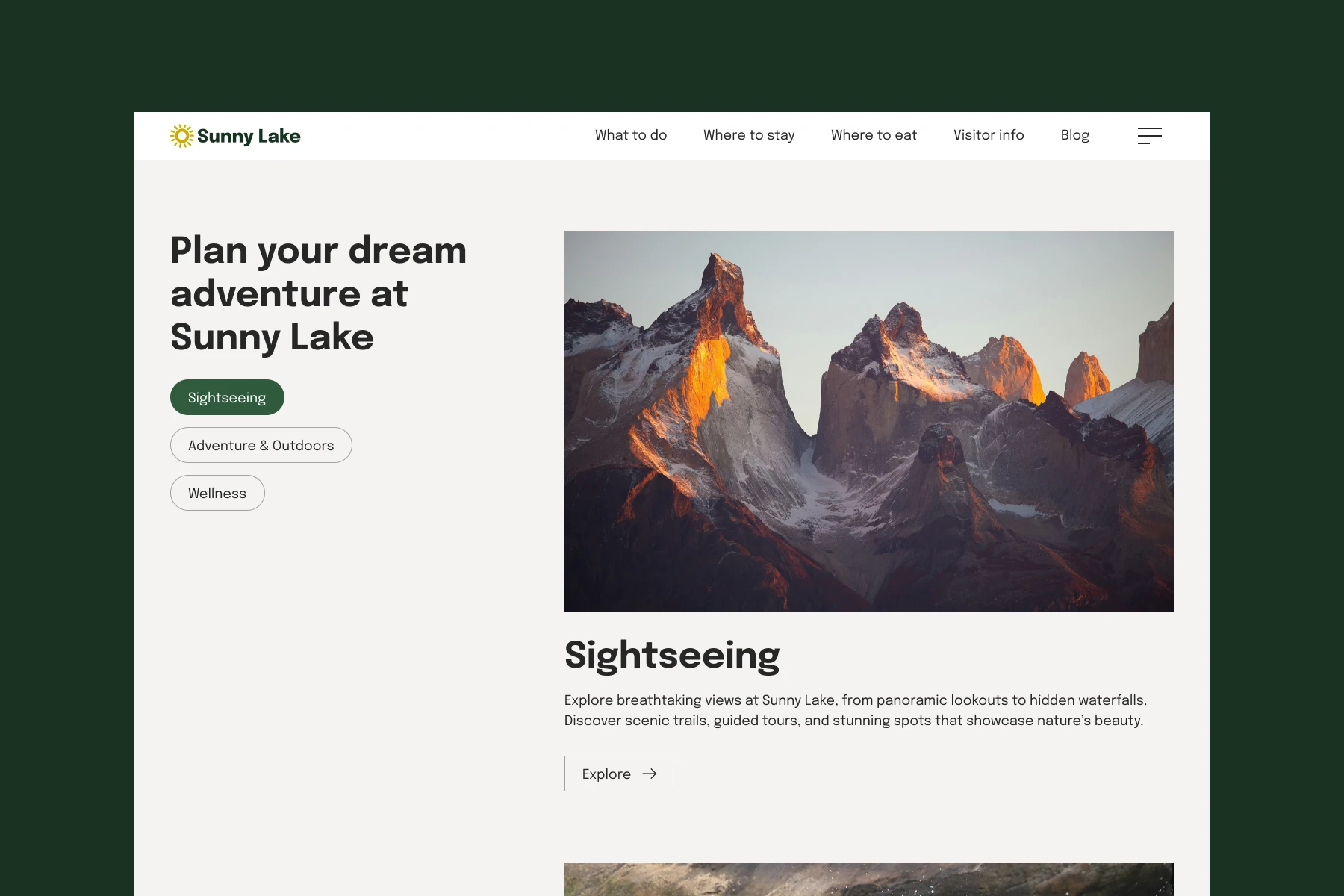Open the What to do menu item
1344x896 pixels.
631,135
